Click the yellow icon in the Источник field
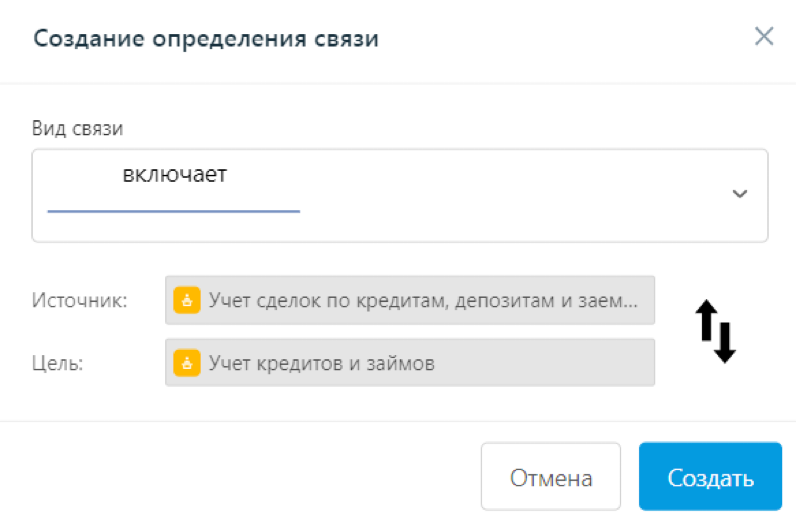 pos(187,300)
